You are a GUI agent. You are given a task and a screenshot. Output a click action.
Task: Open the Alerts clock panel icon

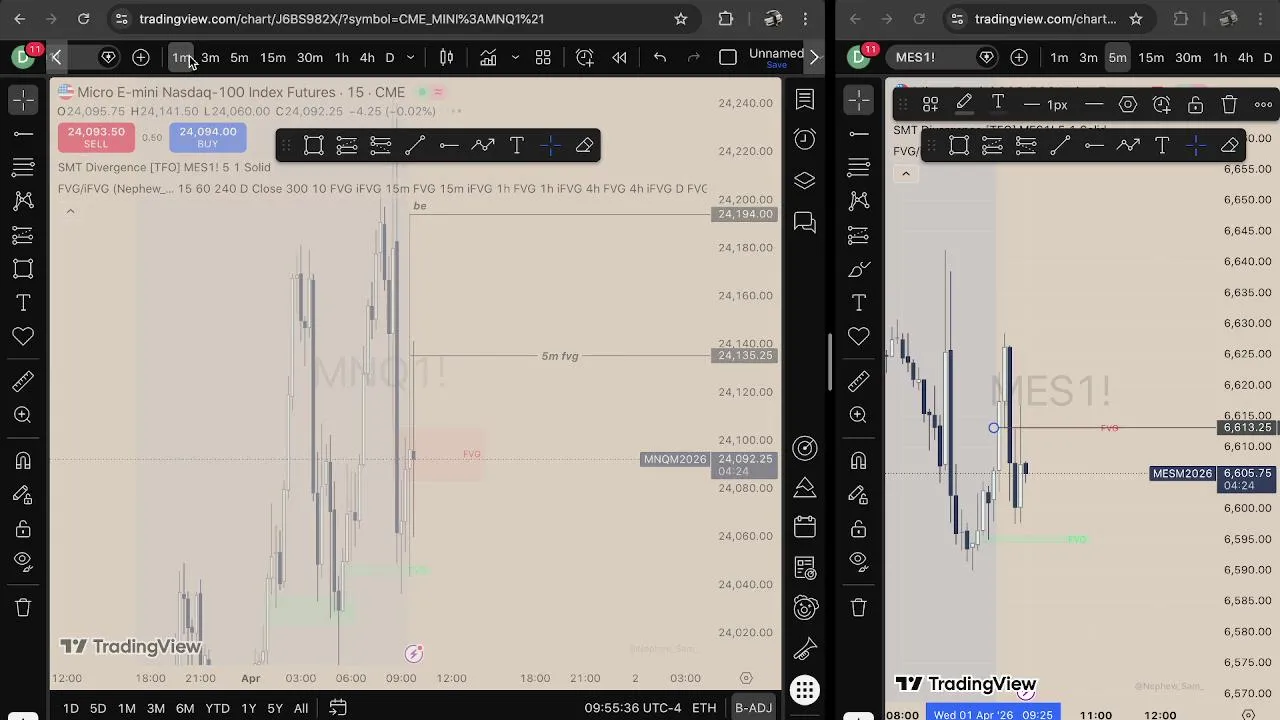point(805,140)
